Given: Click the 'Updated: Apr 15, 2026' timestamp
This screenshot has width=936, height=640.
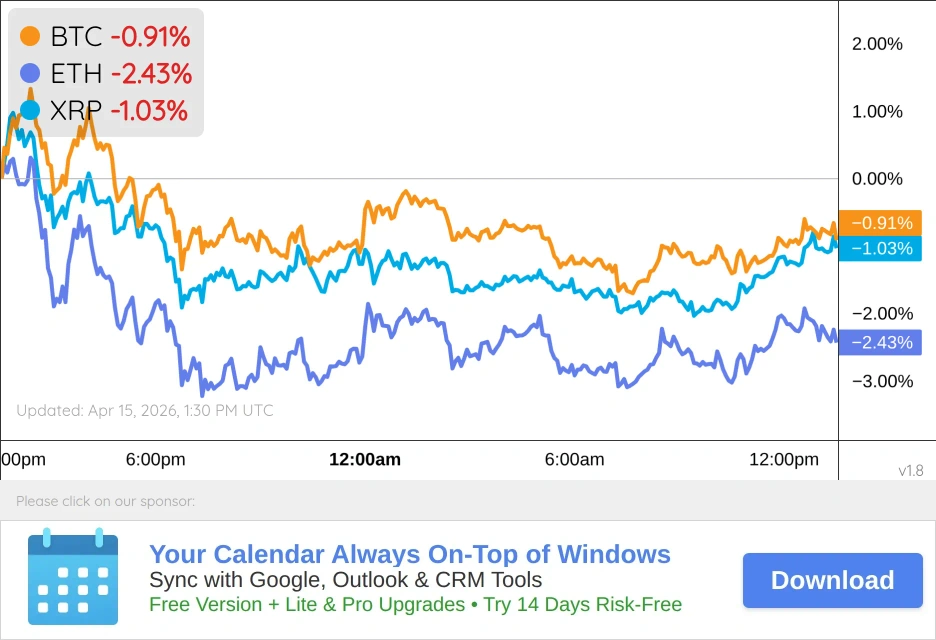Looking at the screenshot, I should pos(145,411).
